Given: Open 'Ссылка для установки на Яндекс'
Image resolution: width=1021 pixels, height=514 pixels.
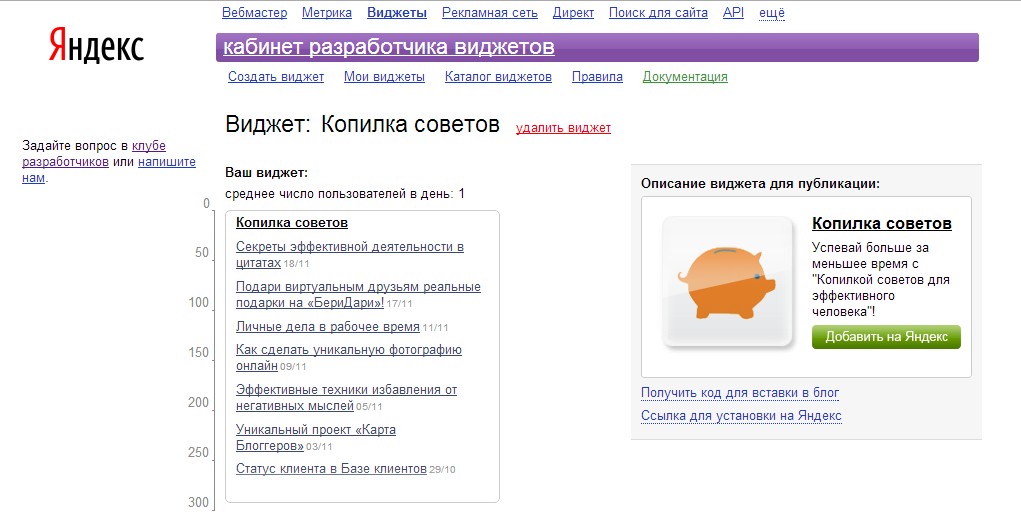Looking at the screenshot, I should 740,416.
